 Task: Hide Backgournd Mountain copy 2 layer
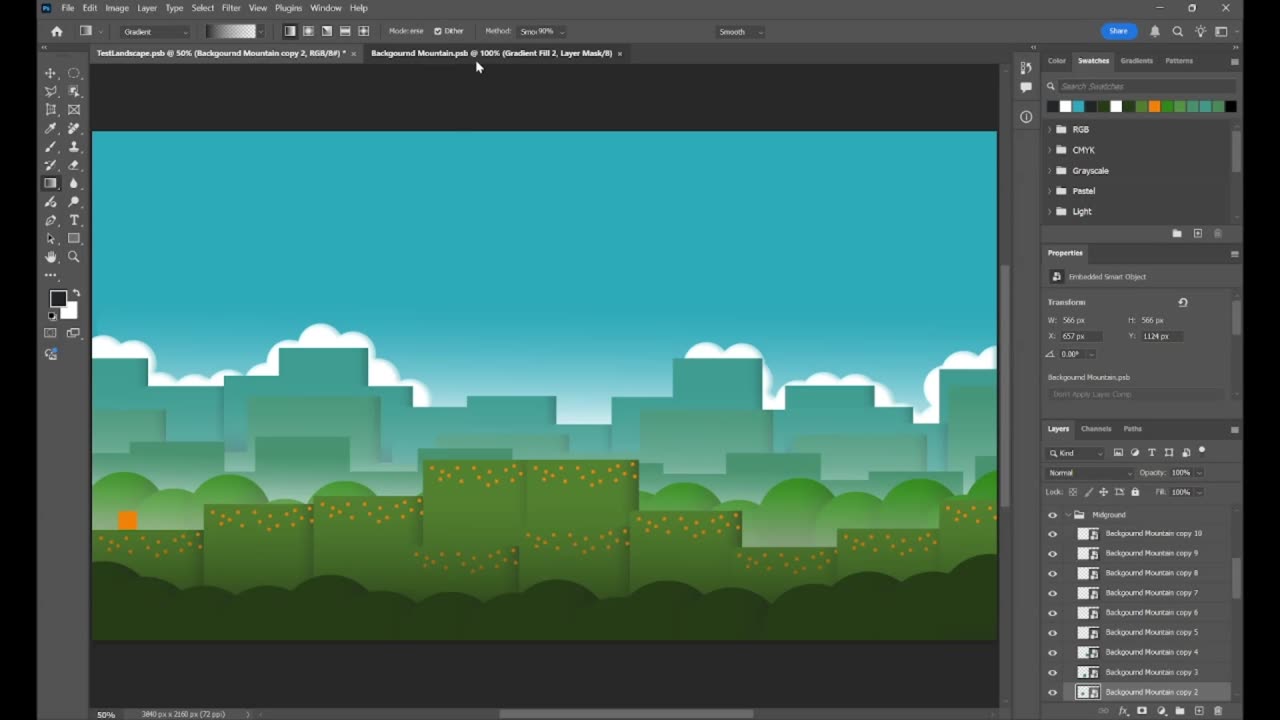(x=1052, y=692)
